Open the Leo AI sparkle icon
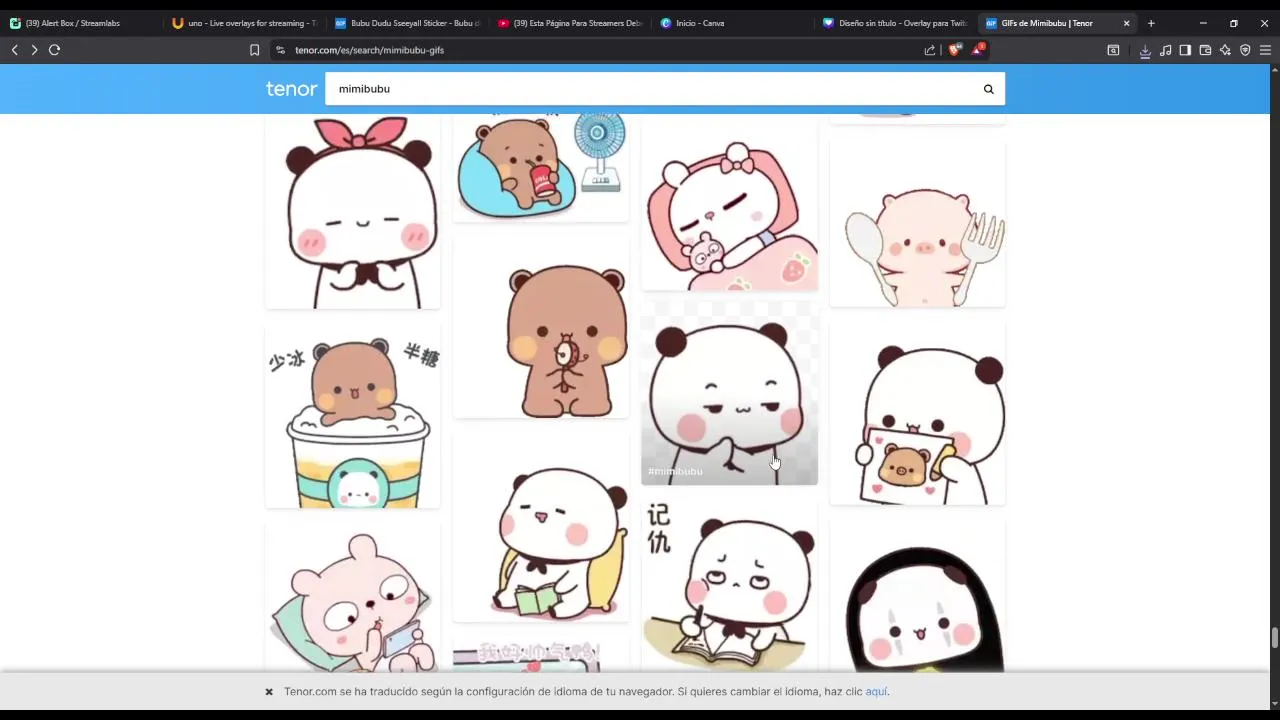The height and width of the screenshot is (720, 1280). pos(1225,50)
